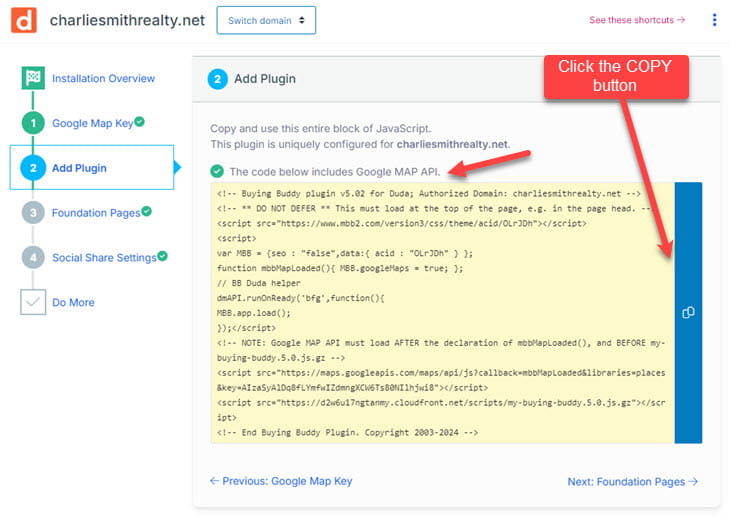Click inside the JavaScript code block
The height and width of the screenshot is (519, 730).
coord(442,313)
